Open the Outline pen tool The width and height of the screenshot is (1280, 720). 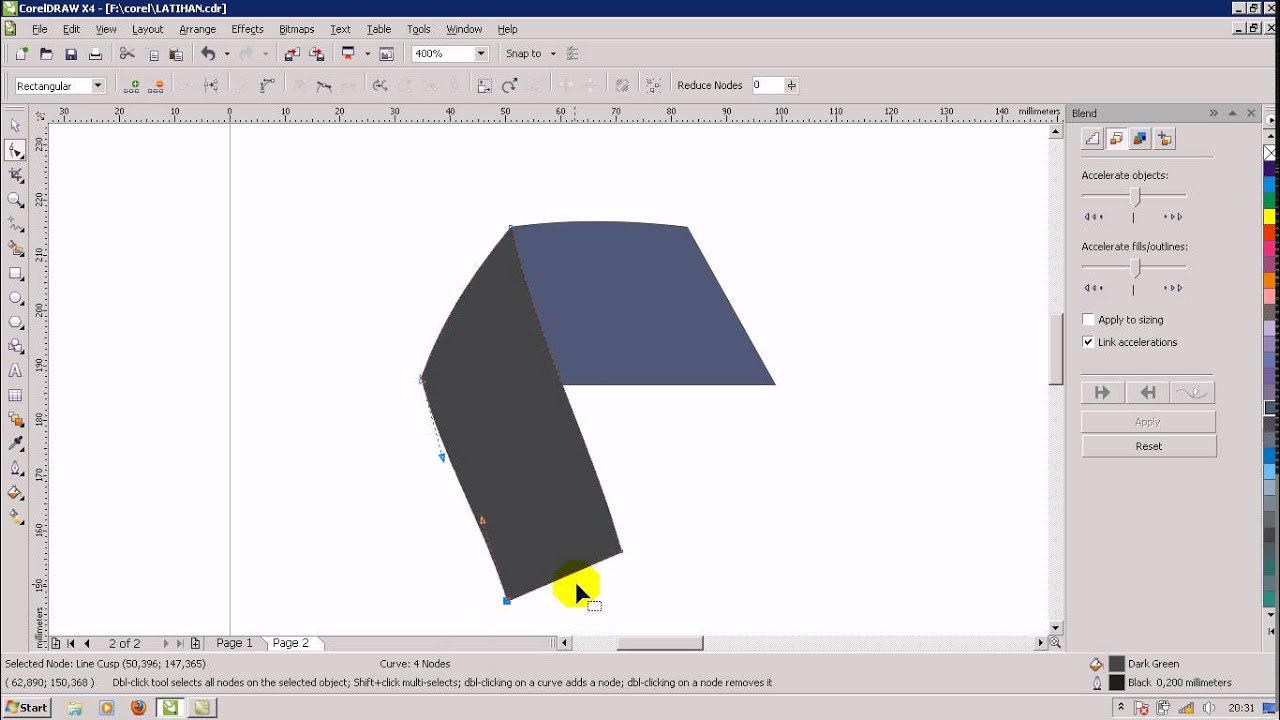(15, 468)
